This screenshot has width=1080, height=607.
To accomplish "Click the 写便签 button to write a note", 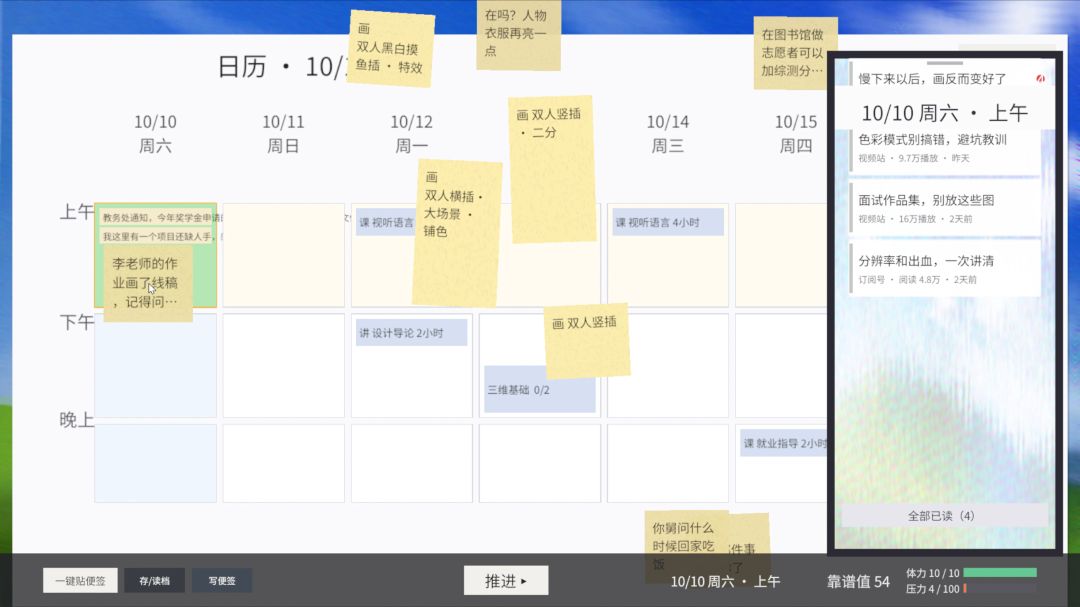I will coord(222,581).
